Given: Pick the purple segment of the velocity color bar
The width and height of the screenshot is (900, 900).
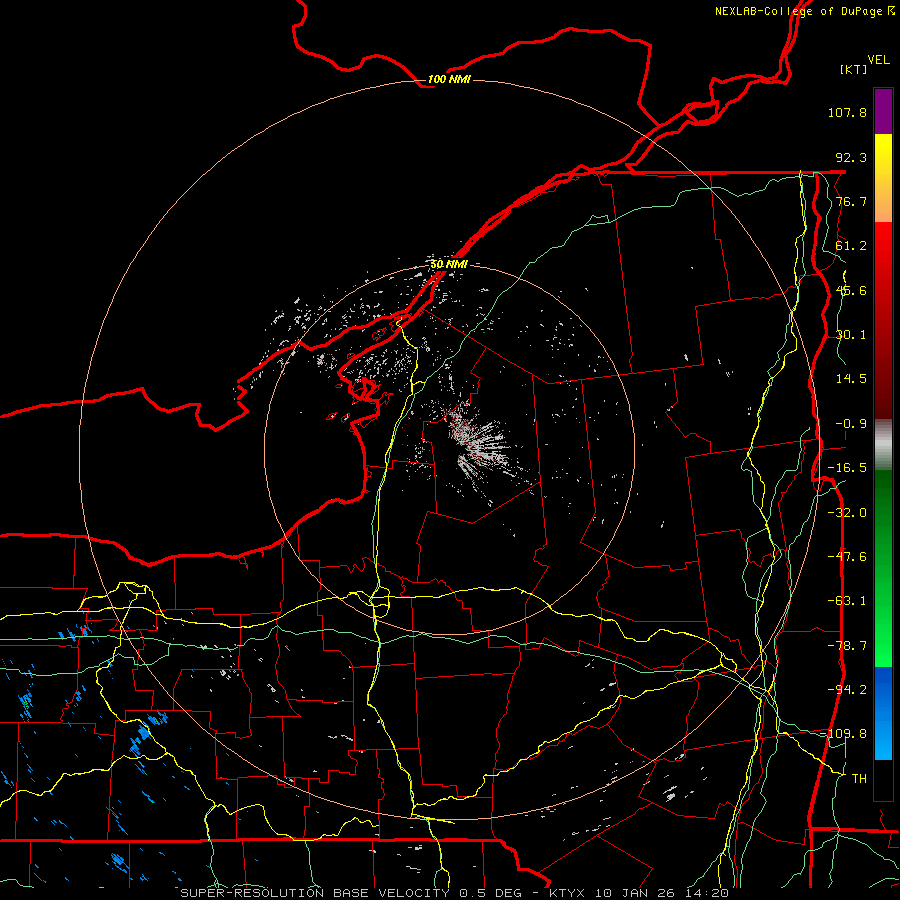Looking at the screenshot, I should click(x=883, y=111).
